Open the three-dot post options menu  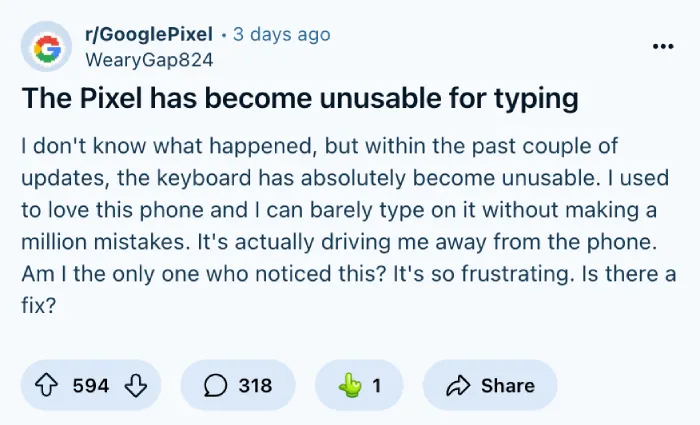(663, 46)
